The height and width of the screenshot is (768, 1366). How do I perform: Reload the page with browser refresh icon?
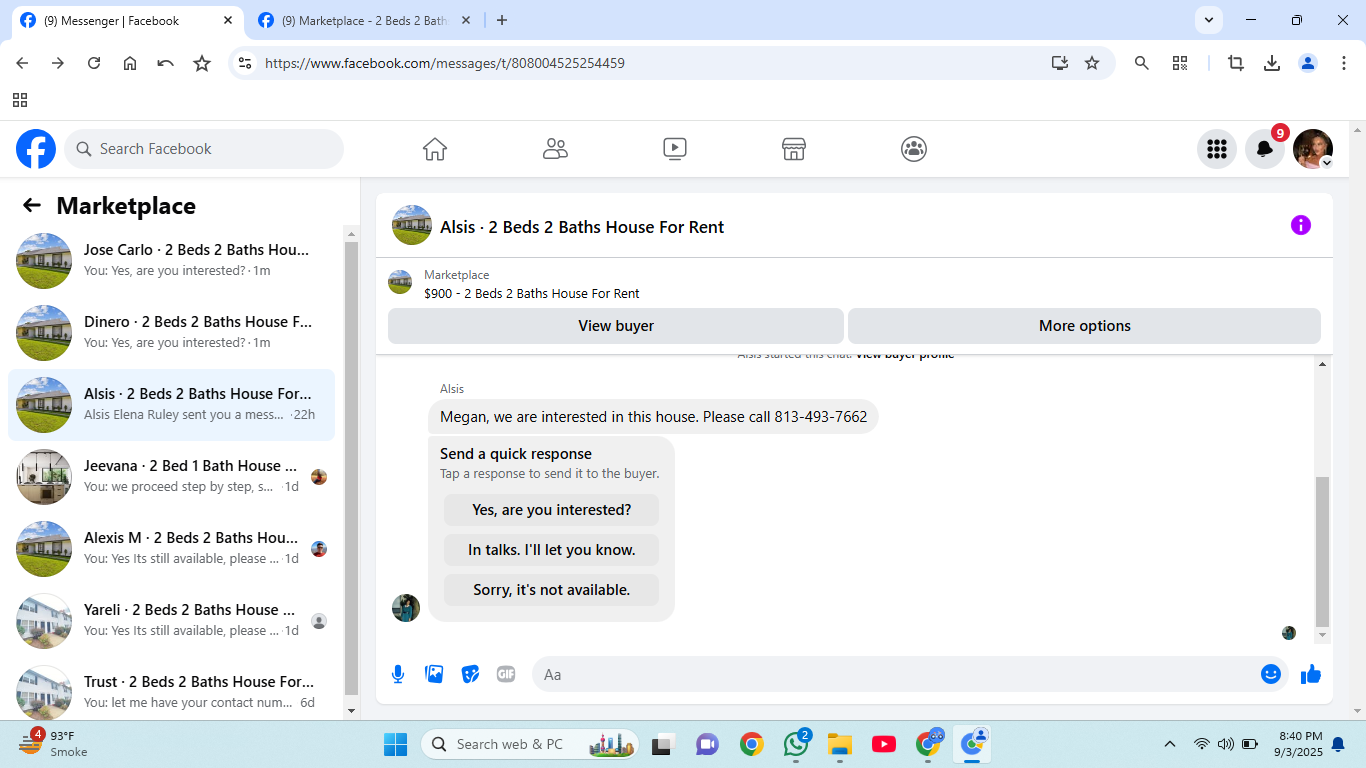[94, 63]
